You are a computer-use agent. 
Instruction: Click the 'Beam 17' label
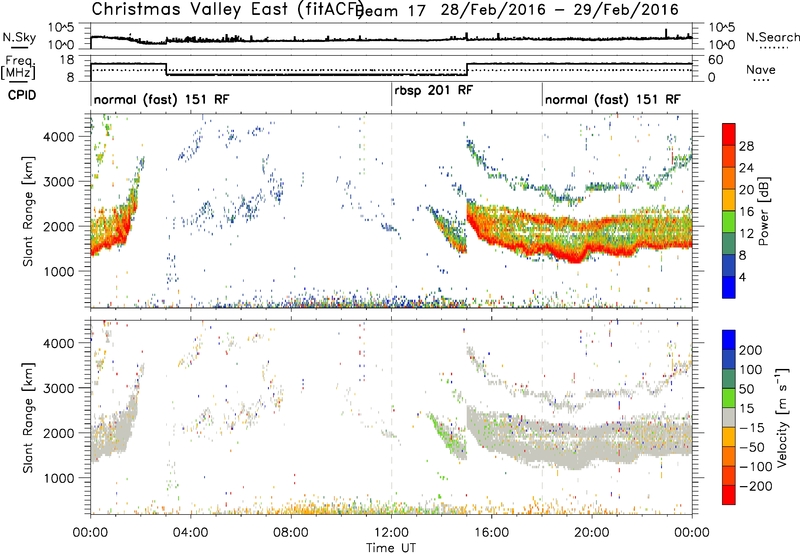[x=391, y=11]
